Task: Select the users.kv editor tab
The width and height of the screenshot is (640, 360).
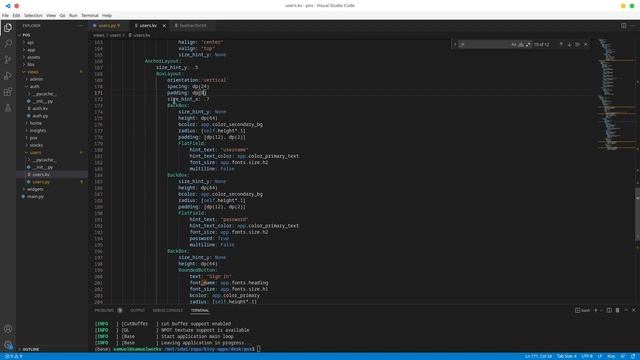Action: pos(148,26)
